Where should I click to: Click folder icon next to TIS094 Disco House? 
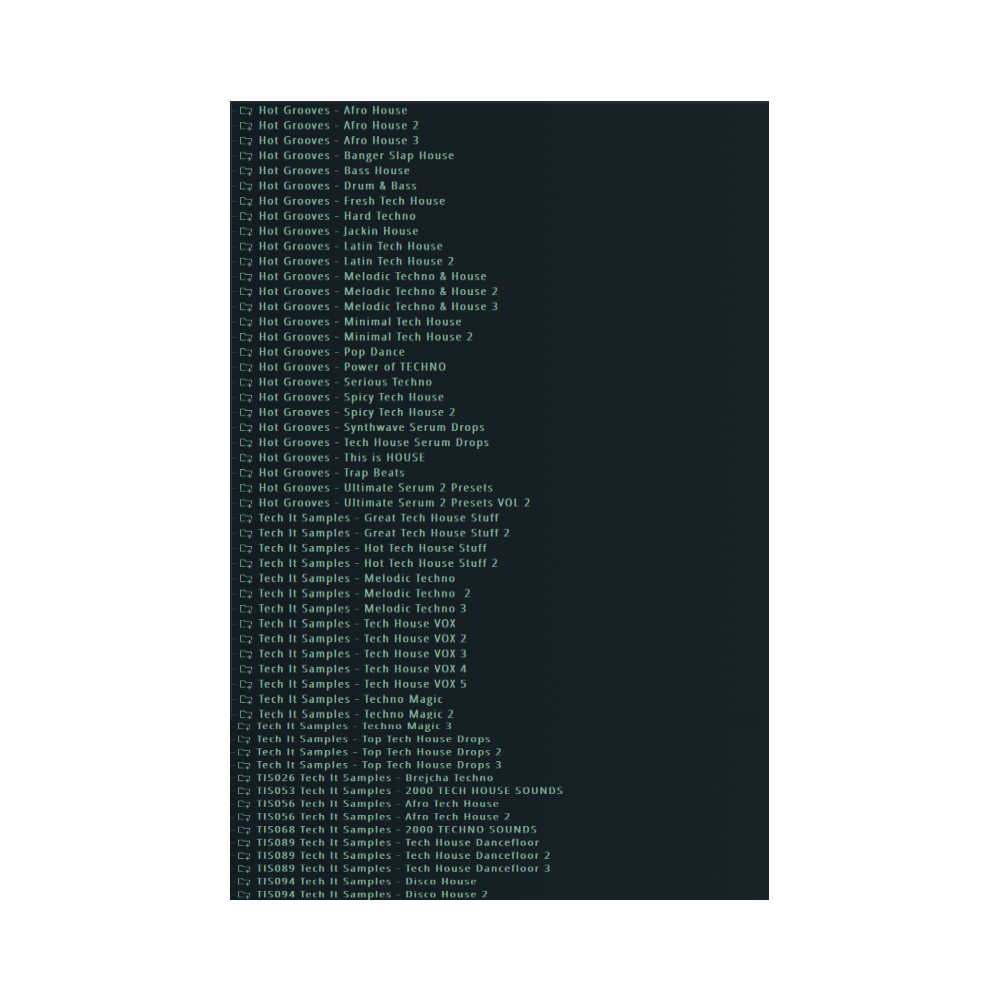point(244,882)
